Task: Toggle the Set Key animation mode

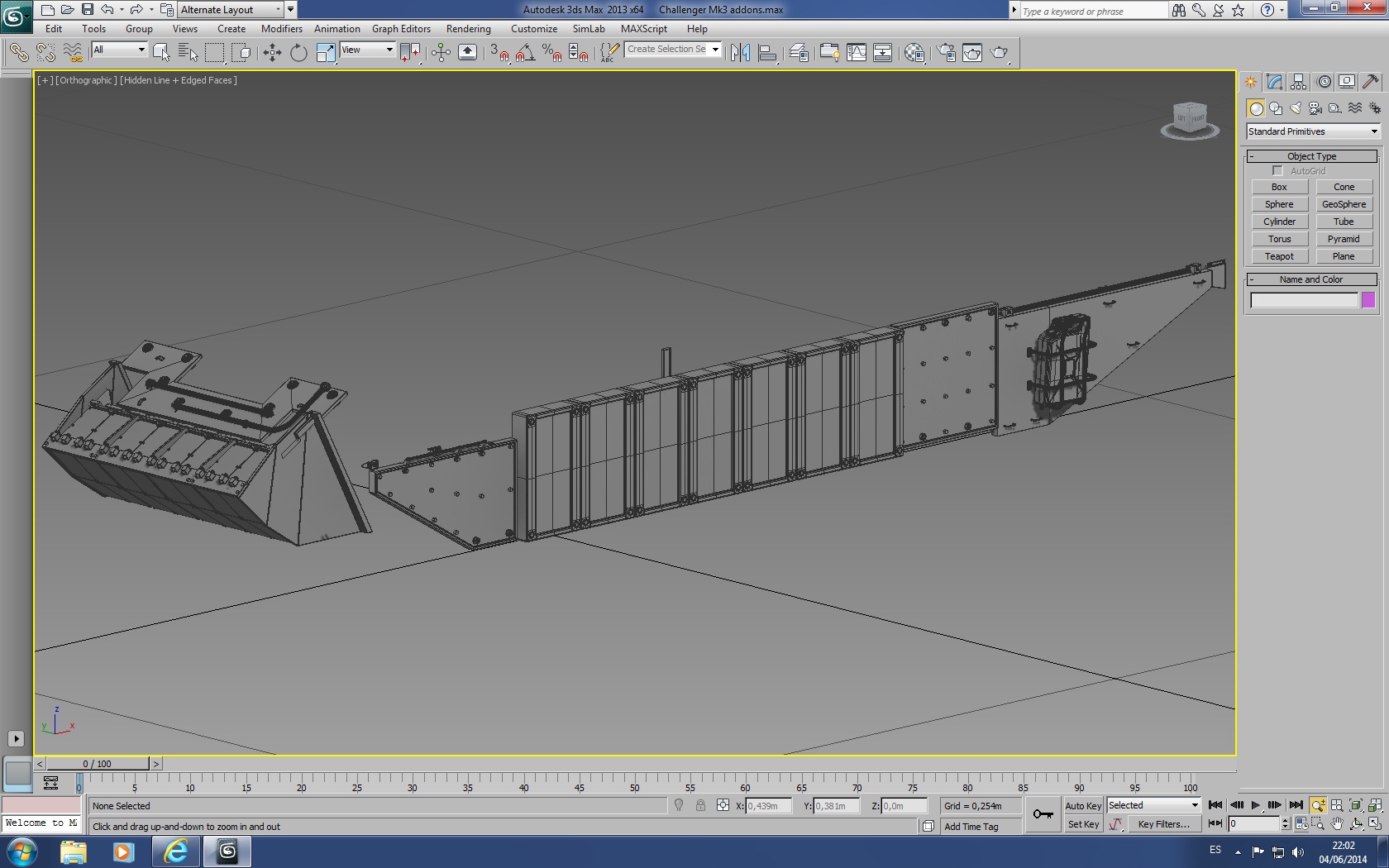Action: click(1083, 824)
